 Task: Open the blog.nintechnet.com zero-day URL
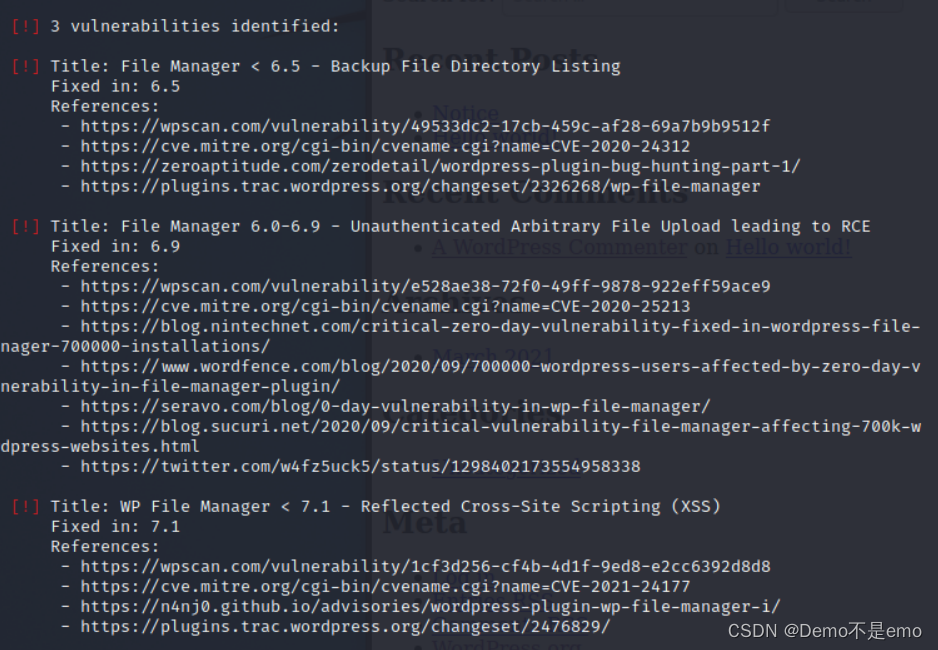click(x=500, y=326)
